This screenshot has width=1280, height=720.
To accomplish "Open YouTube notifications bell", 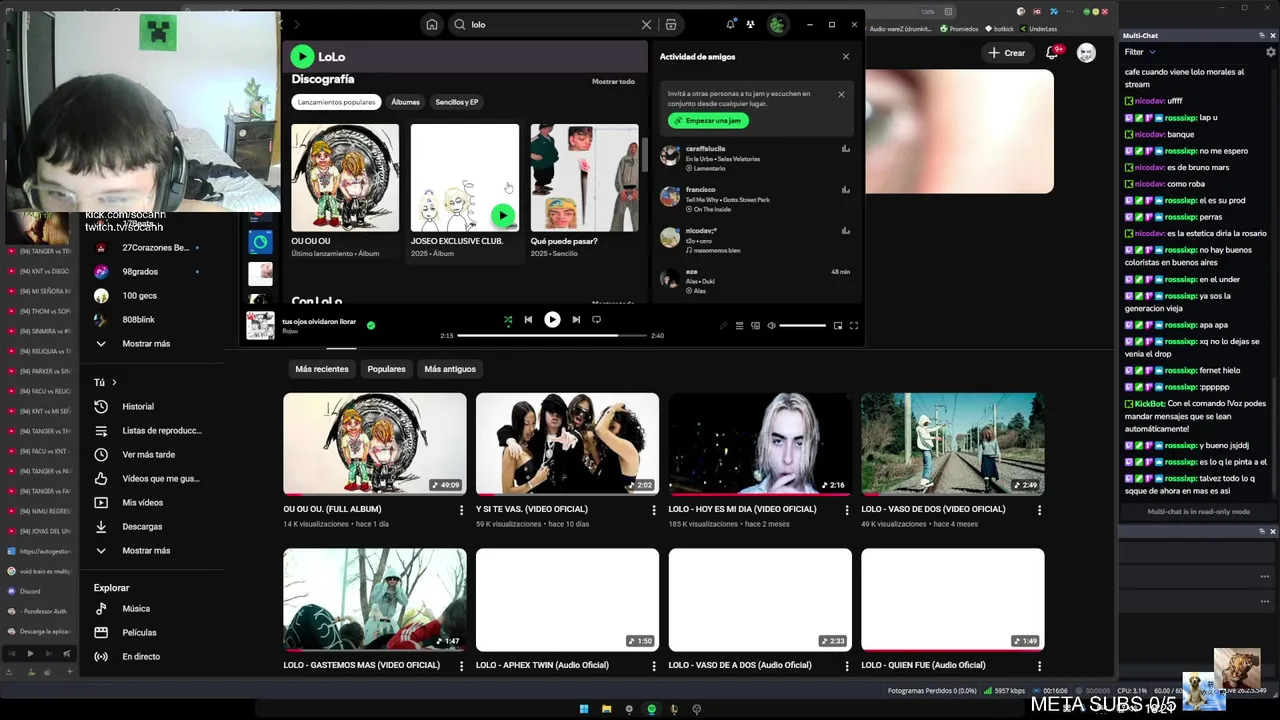I will (1052, 53).
